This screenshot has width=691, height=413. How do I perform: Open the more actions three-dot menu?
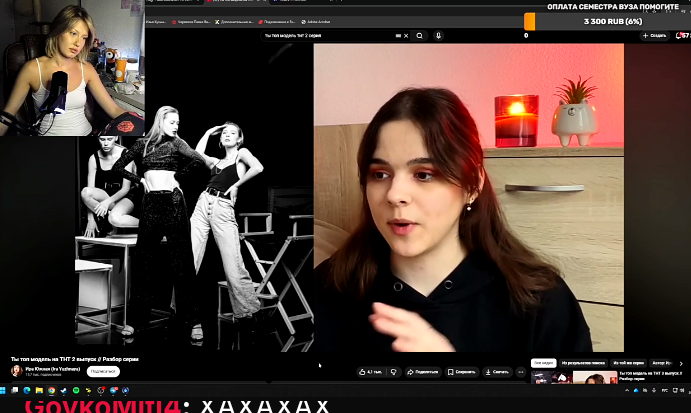[520, 372]
